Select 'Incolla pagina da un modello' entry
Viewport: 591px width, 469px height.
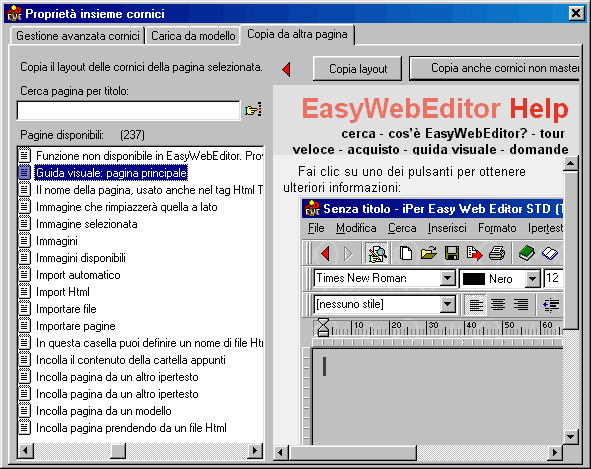point(104,411)
